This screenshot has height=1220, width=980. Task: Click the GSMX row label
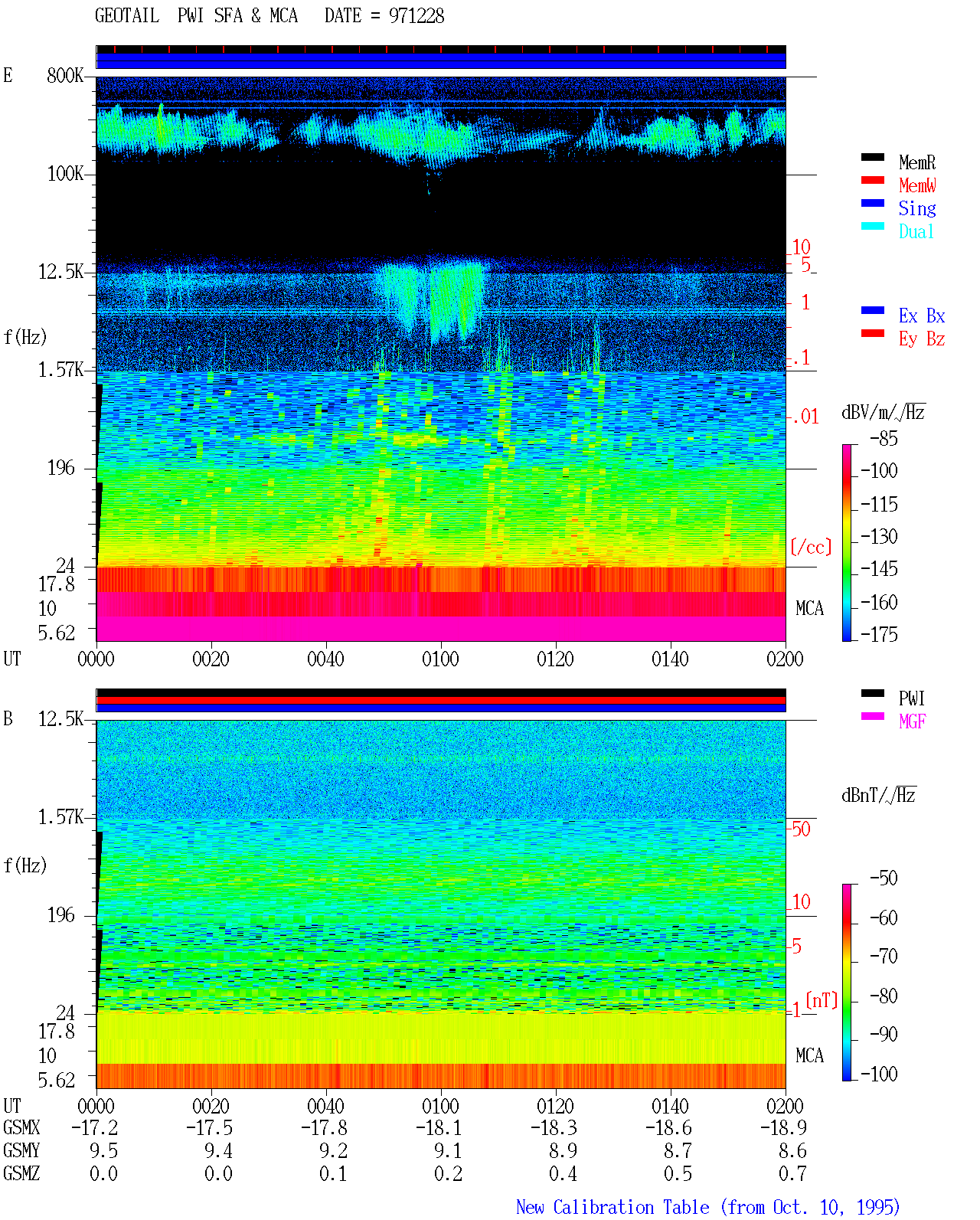point(21,1127)
